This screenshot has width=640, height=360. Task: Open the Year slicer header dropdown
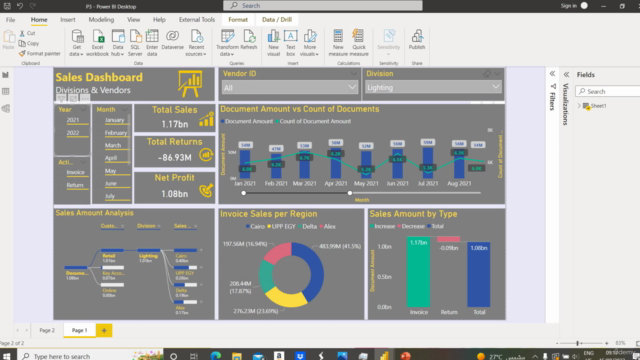[x=84, y=110]
